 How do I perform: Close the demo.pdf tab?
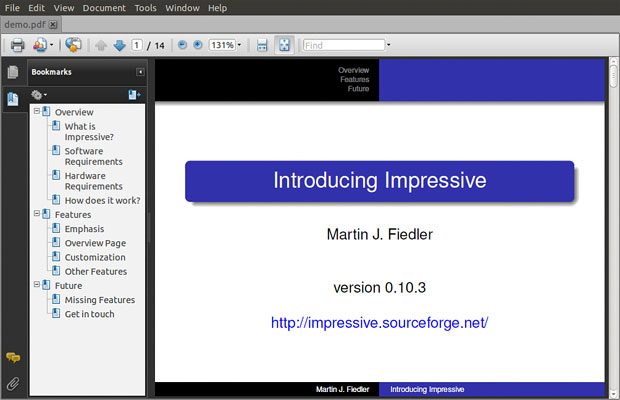coord(53,25)
